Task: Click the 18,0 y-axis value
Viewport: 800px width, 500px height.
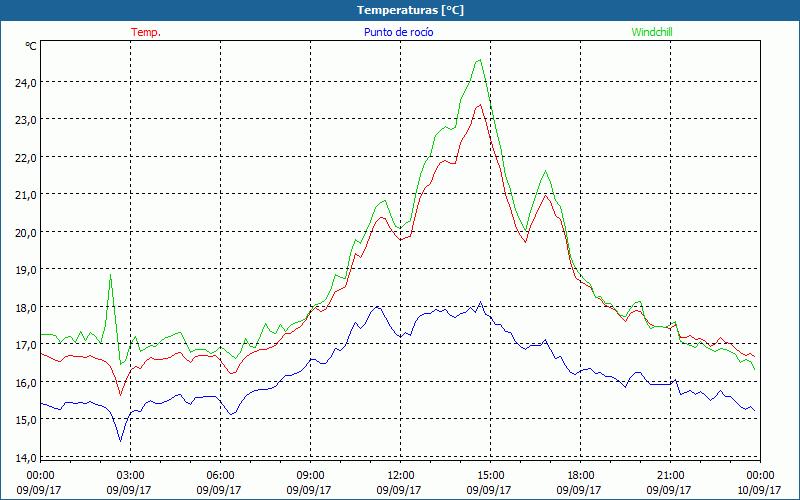Action: click(26, 308)
